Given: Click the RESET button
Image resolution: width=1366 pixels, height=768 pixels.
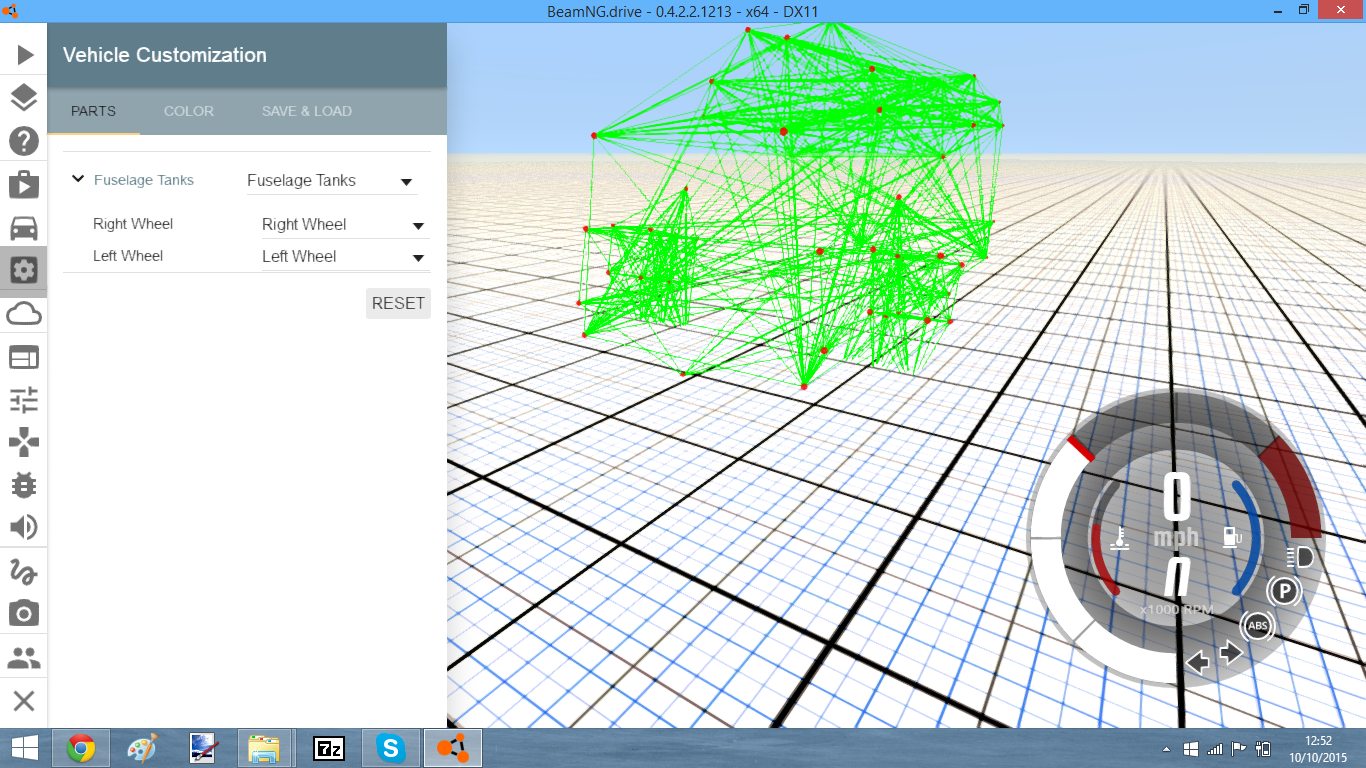Looking at the screenshot, I should [398, 303].
